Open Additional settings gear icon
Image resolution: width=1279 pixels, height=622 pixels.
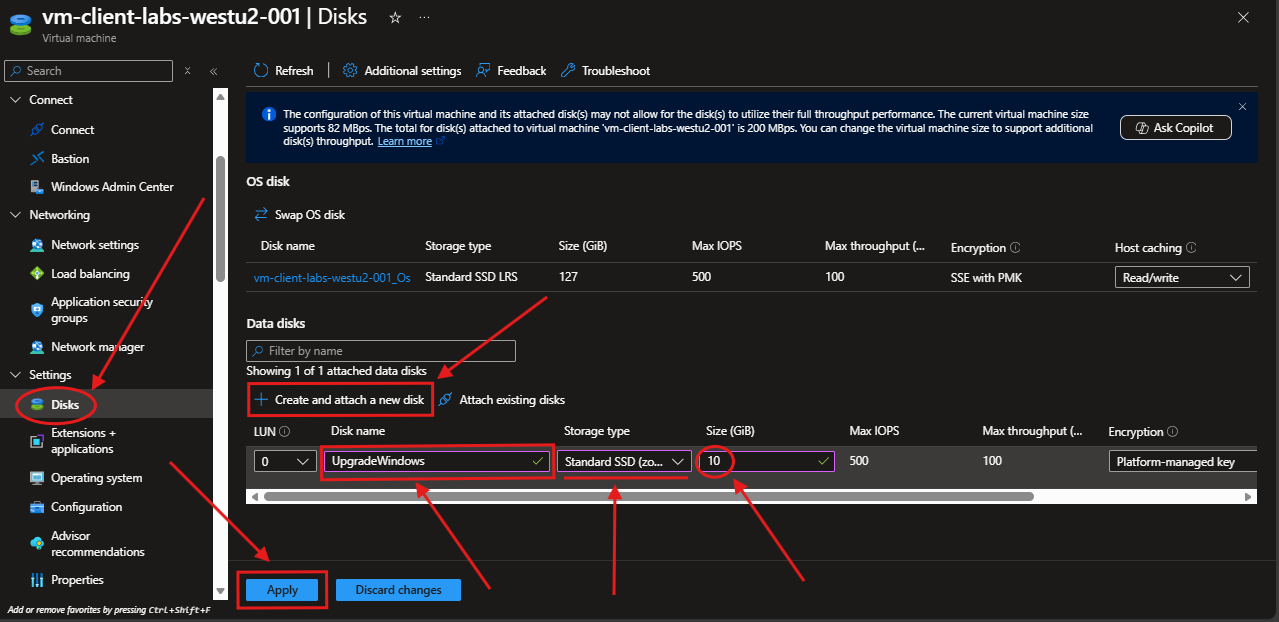350,71
